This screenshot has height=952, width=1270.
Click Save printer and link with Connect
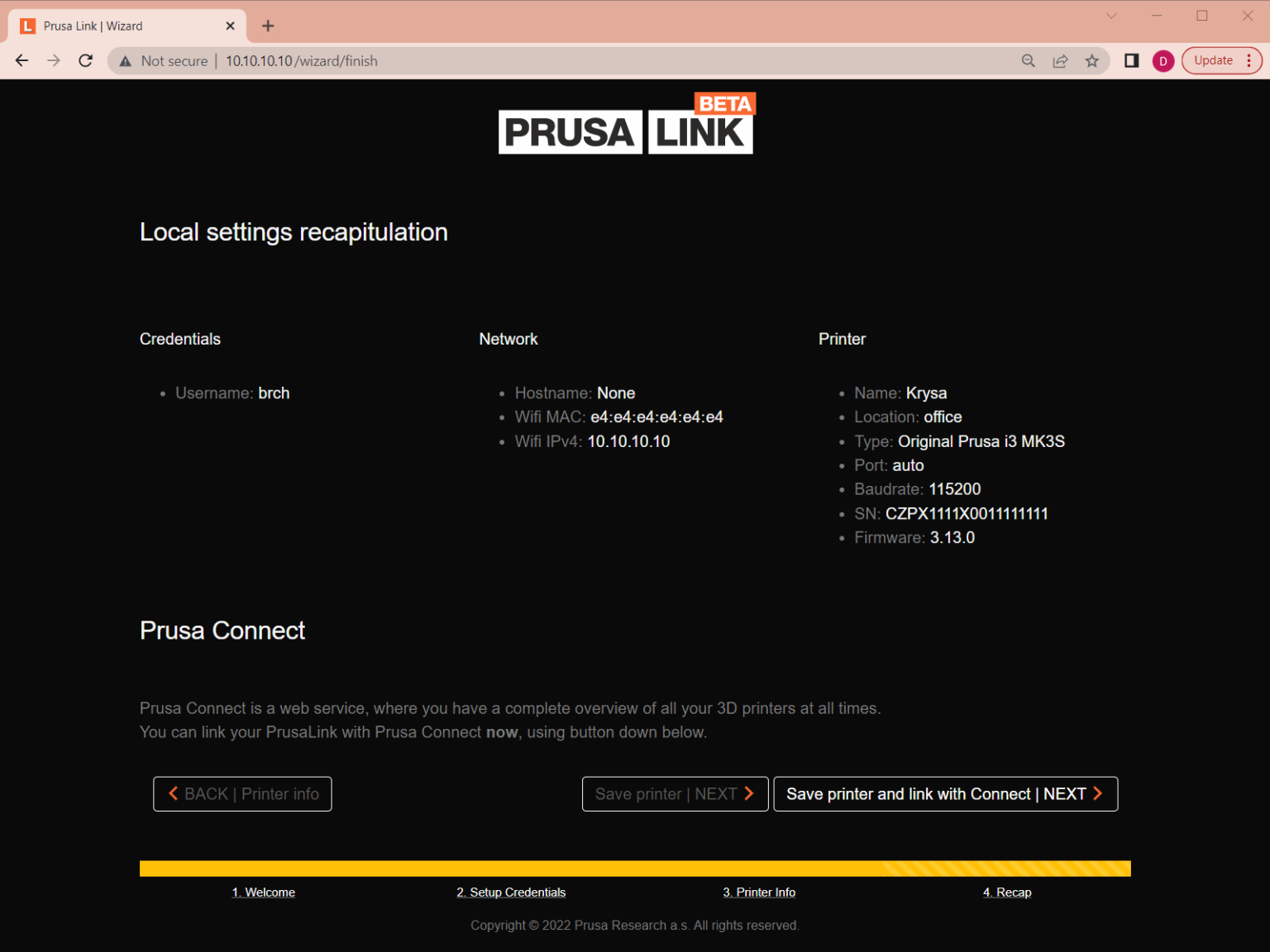click(x=945, y=793)
